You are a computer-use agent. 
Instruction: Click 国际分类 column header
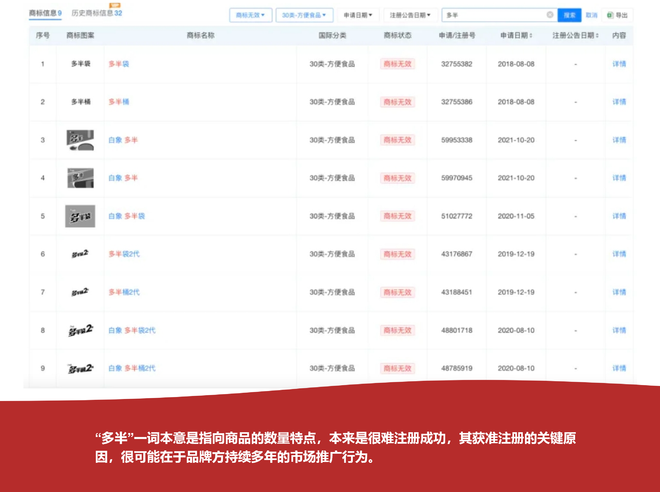point(332,35)
